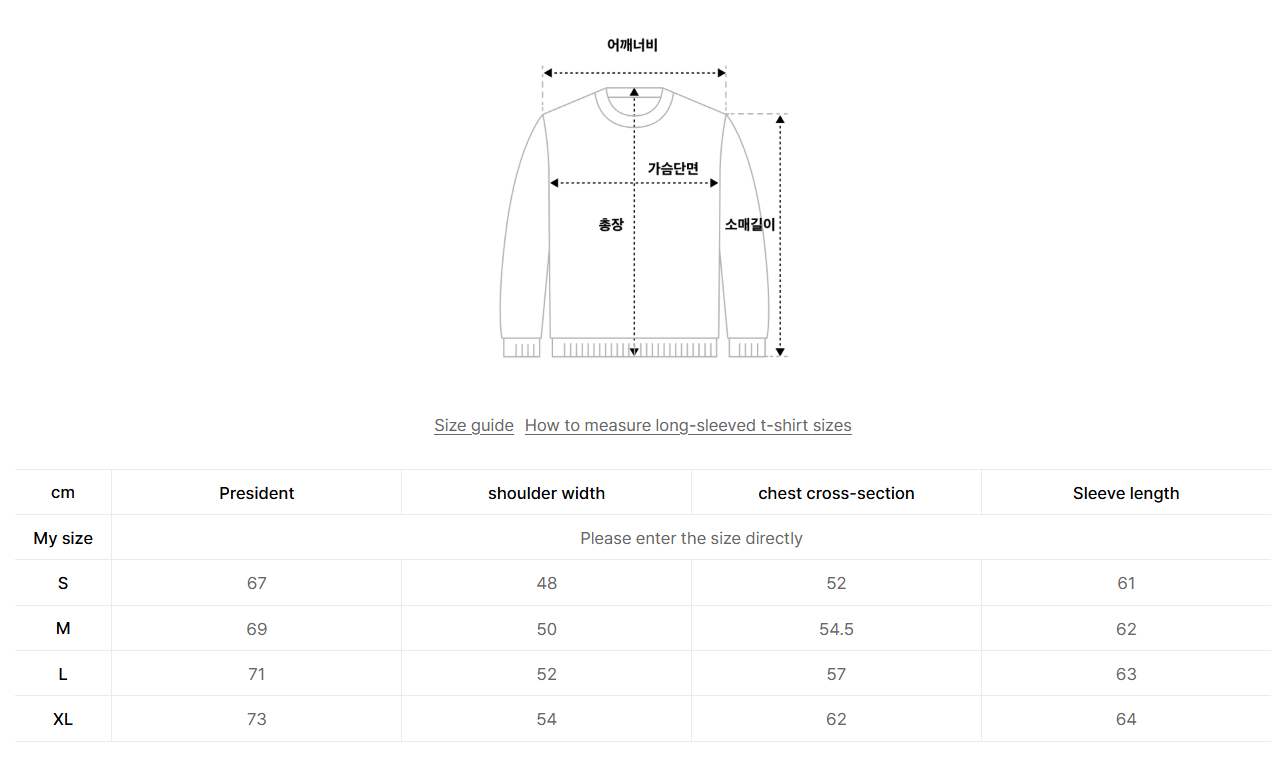This screenshot has width=1288, height=758.
Task: Click the 총장 label on diagram
Action: coord(611,225)
